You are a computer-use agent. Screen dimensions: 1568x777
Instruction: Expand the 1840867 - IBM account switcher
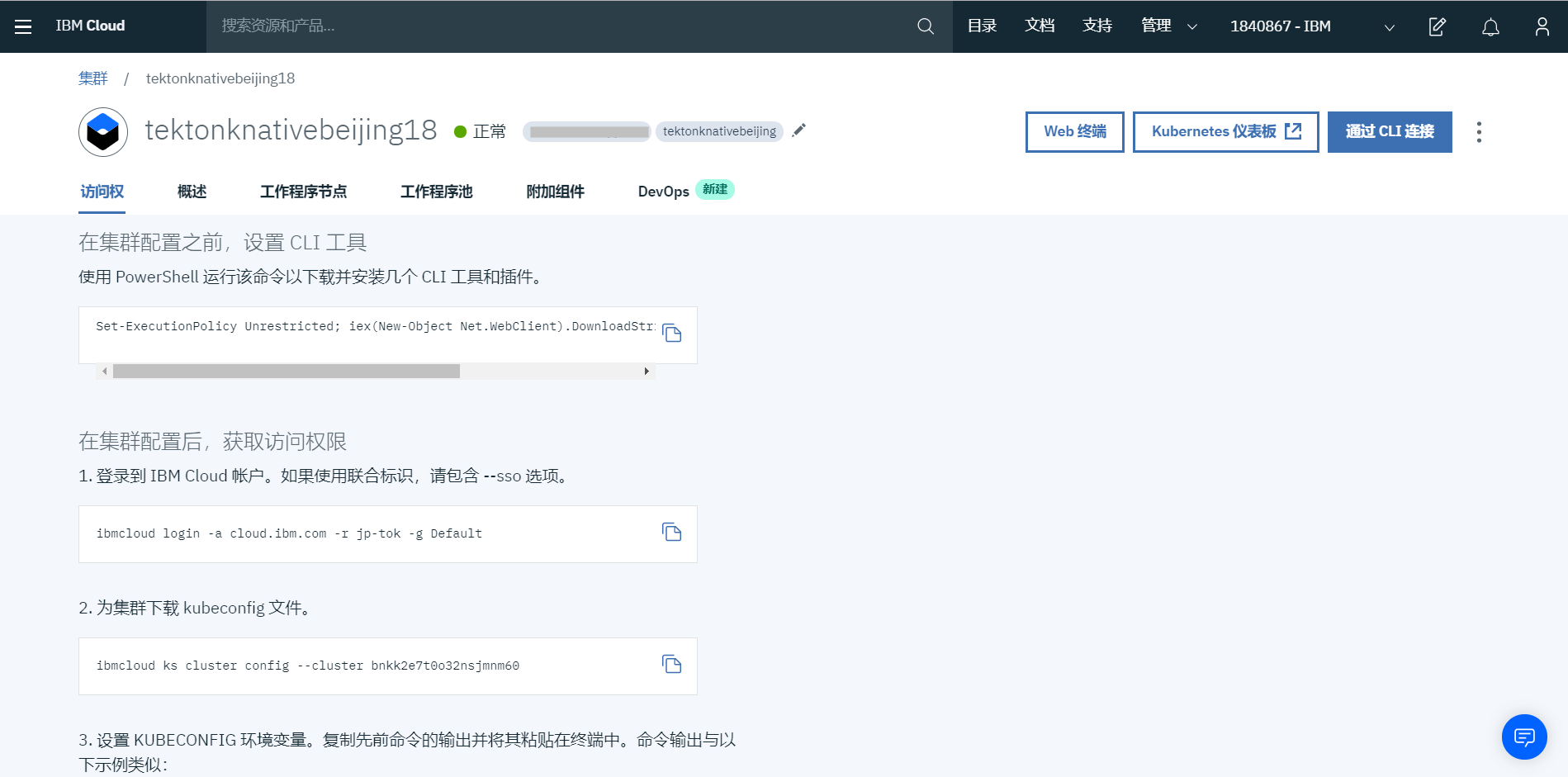1312,26
